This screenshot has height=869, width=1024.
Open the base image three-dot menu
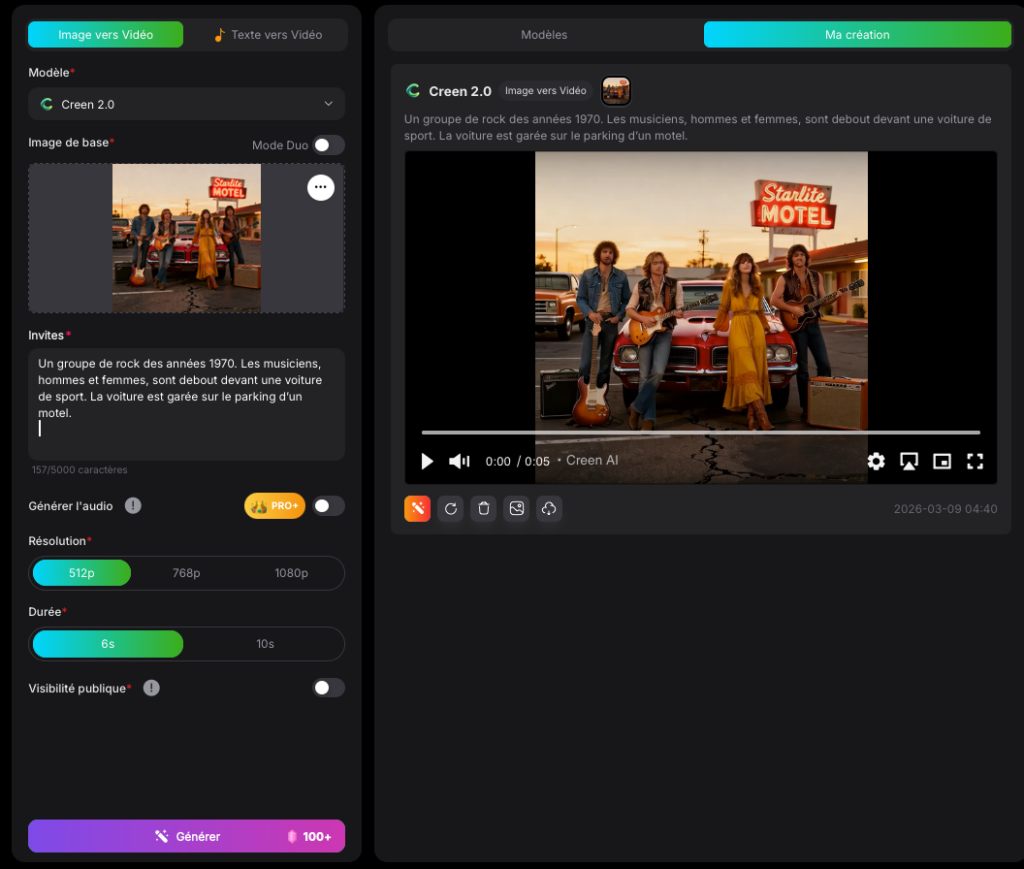[x=320, y=187]
